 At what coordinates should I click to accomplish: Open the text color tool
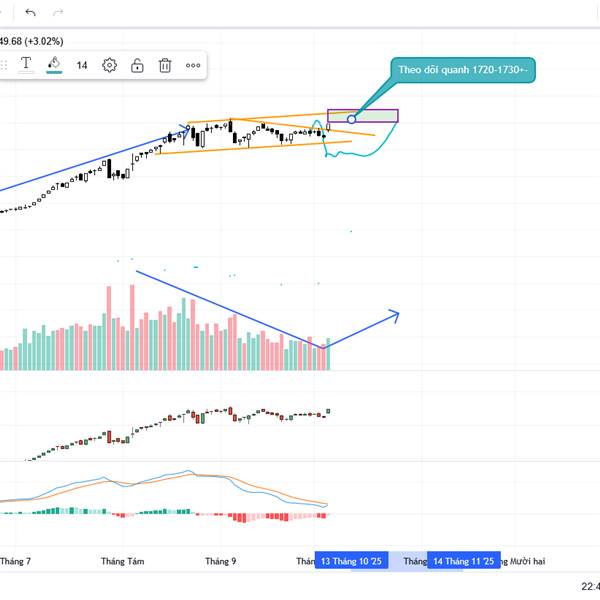click(27, 65)
